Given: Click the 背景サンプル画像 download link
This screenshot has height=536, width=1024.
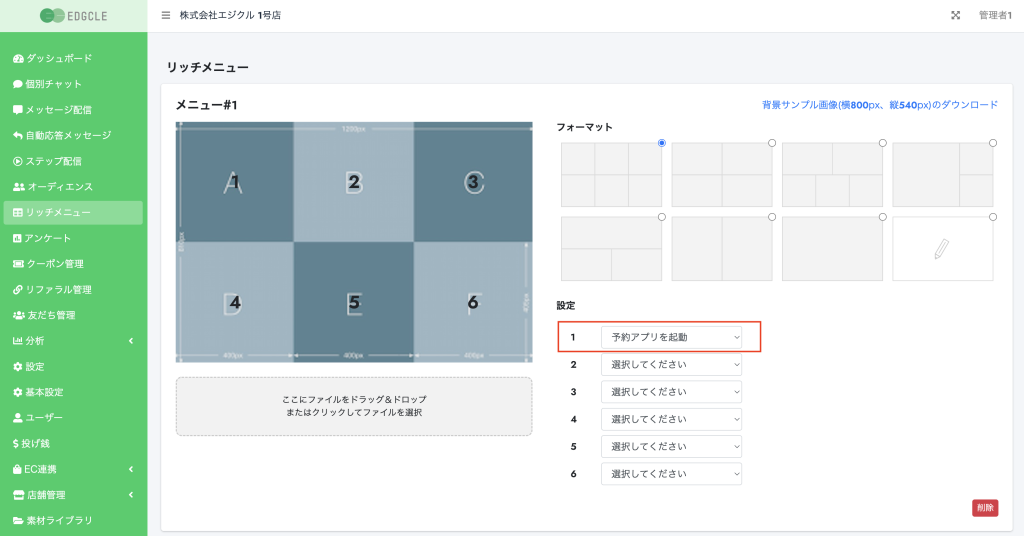Looking at the screenshot, I should (x=879, y=105).
